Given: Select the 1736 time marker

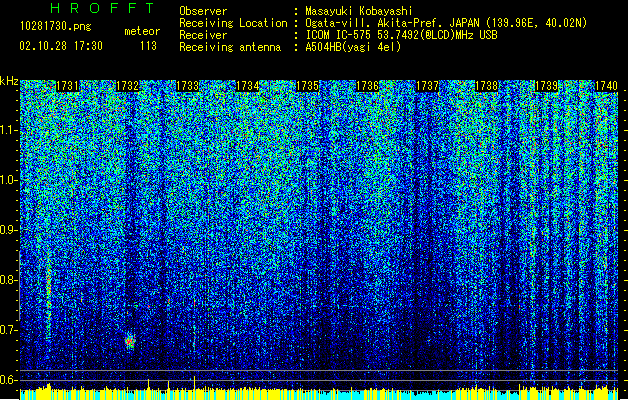Looking at the screenshot, I should click(x=367, y=86).
